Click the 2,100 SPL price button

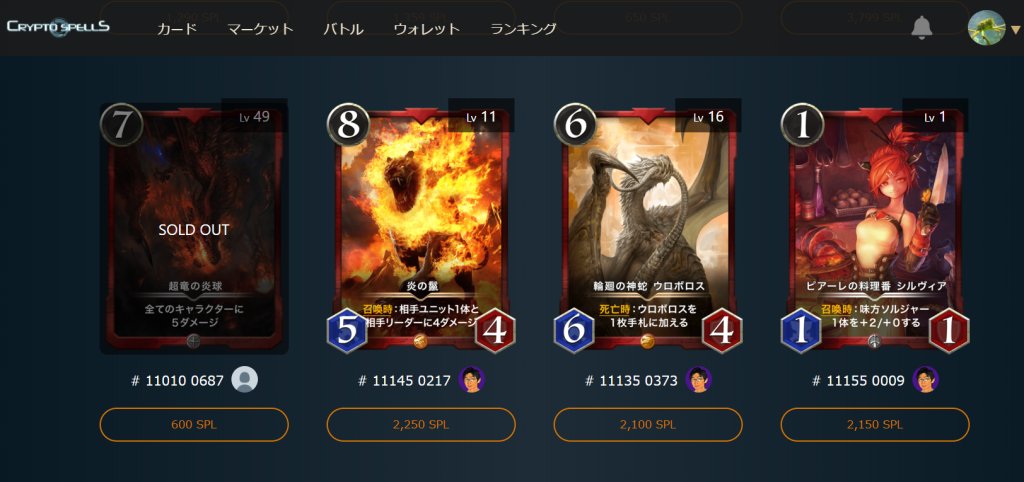click(648, 425)
